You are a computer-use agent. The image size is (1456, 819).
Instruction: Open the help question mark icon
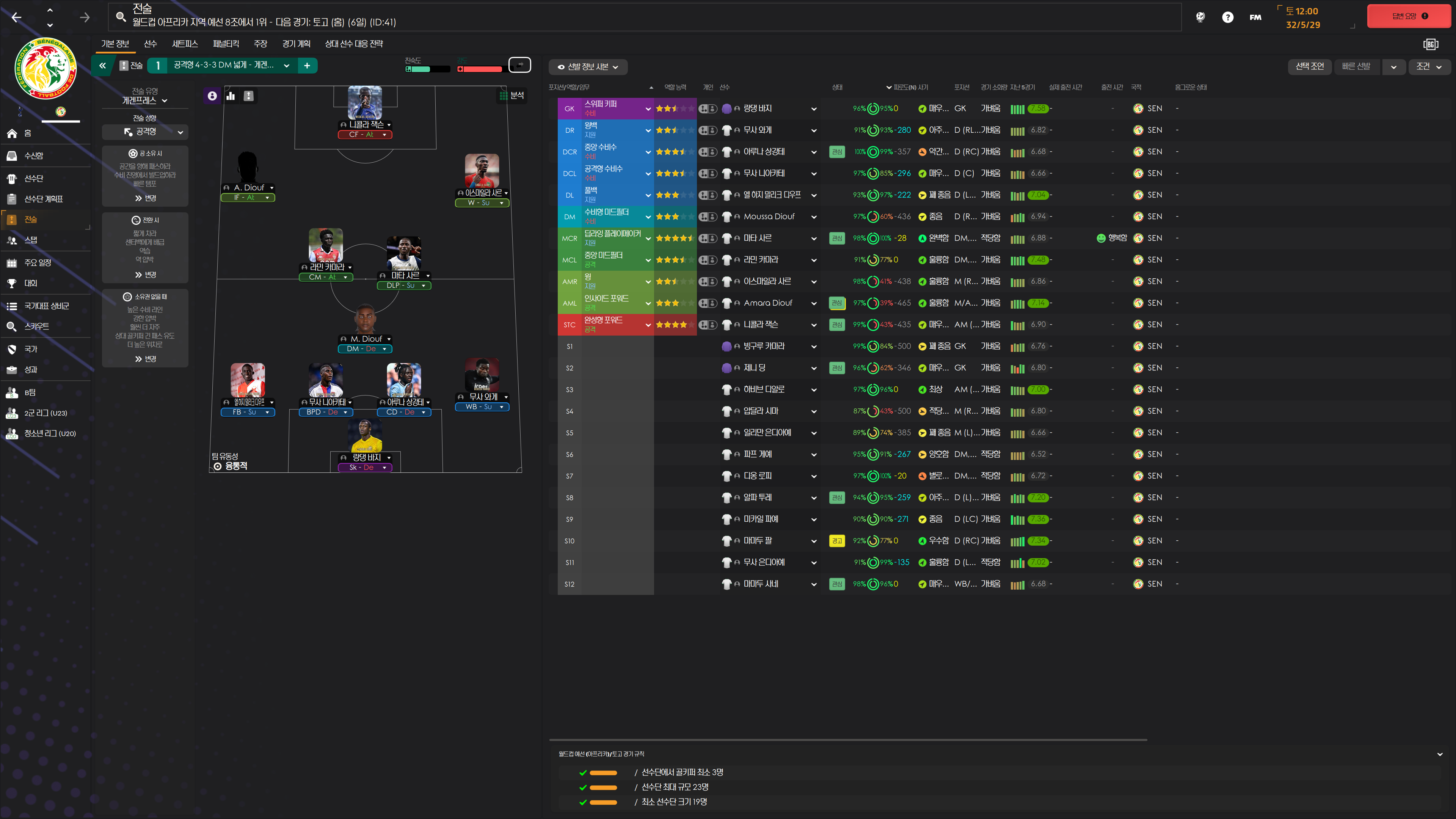(1227, 17)
